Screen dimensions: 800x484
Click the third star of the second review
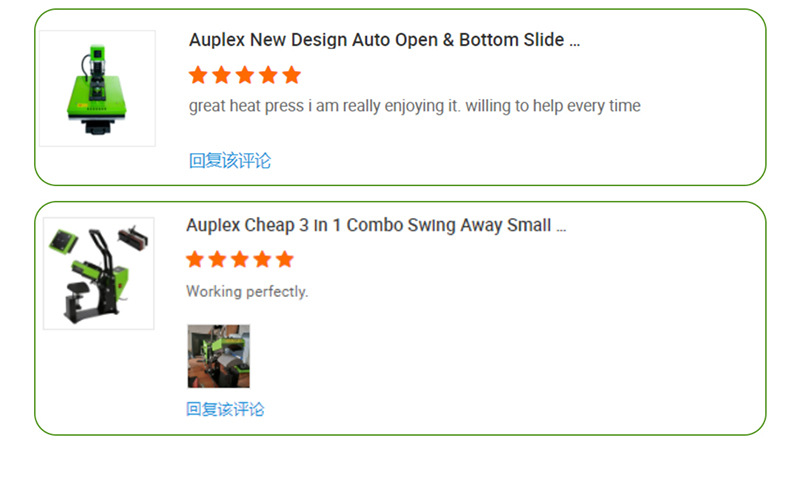[240, 259]
